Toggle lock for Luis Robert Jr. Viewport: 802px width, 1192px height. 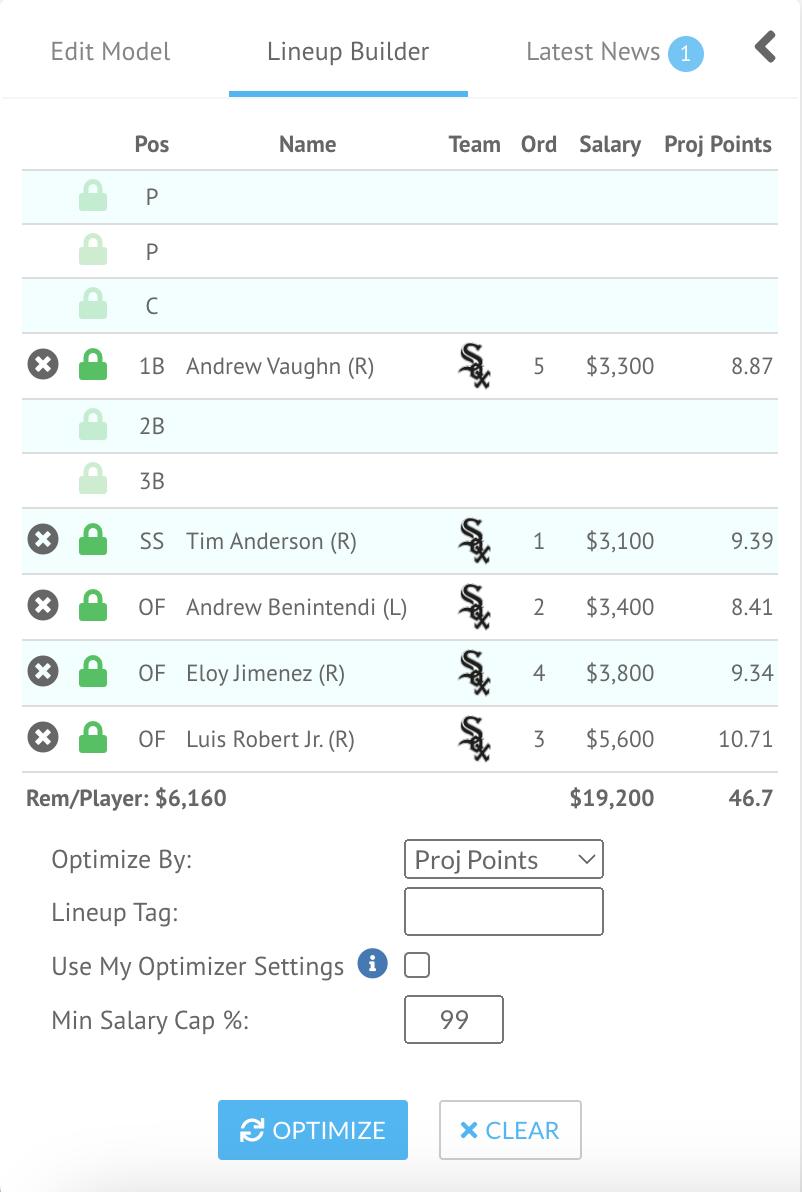[x=92, y=739]
